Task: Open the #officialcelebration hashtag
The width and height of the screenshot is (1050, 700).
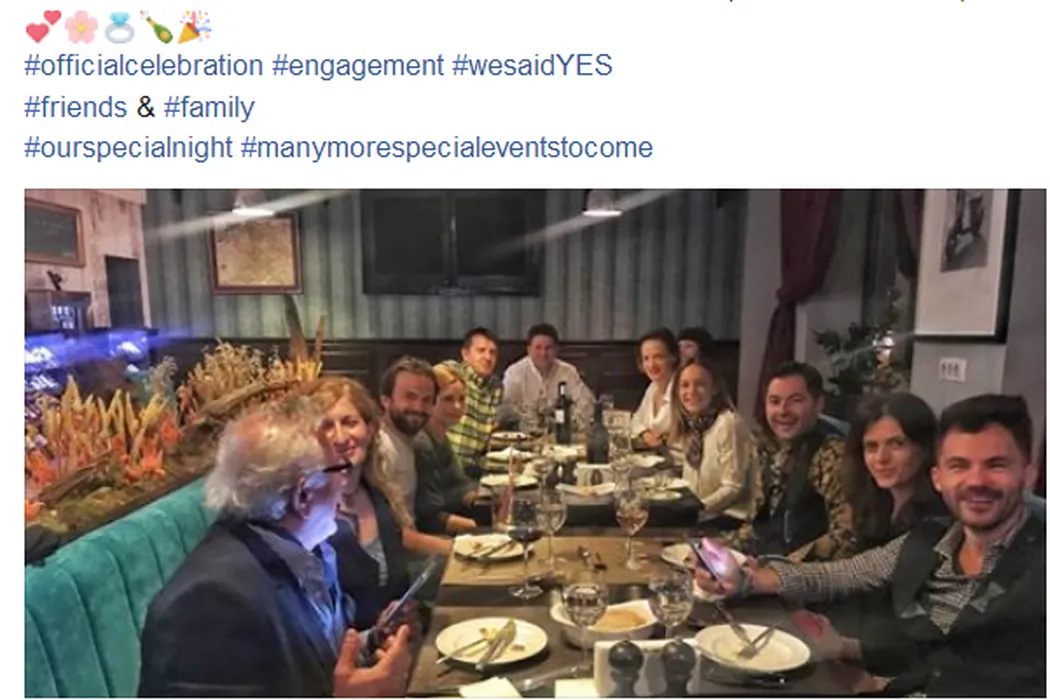Action: point(143,66)
